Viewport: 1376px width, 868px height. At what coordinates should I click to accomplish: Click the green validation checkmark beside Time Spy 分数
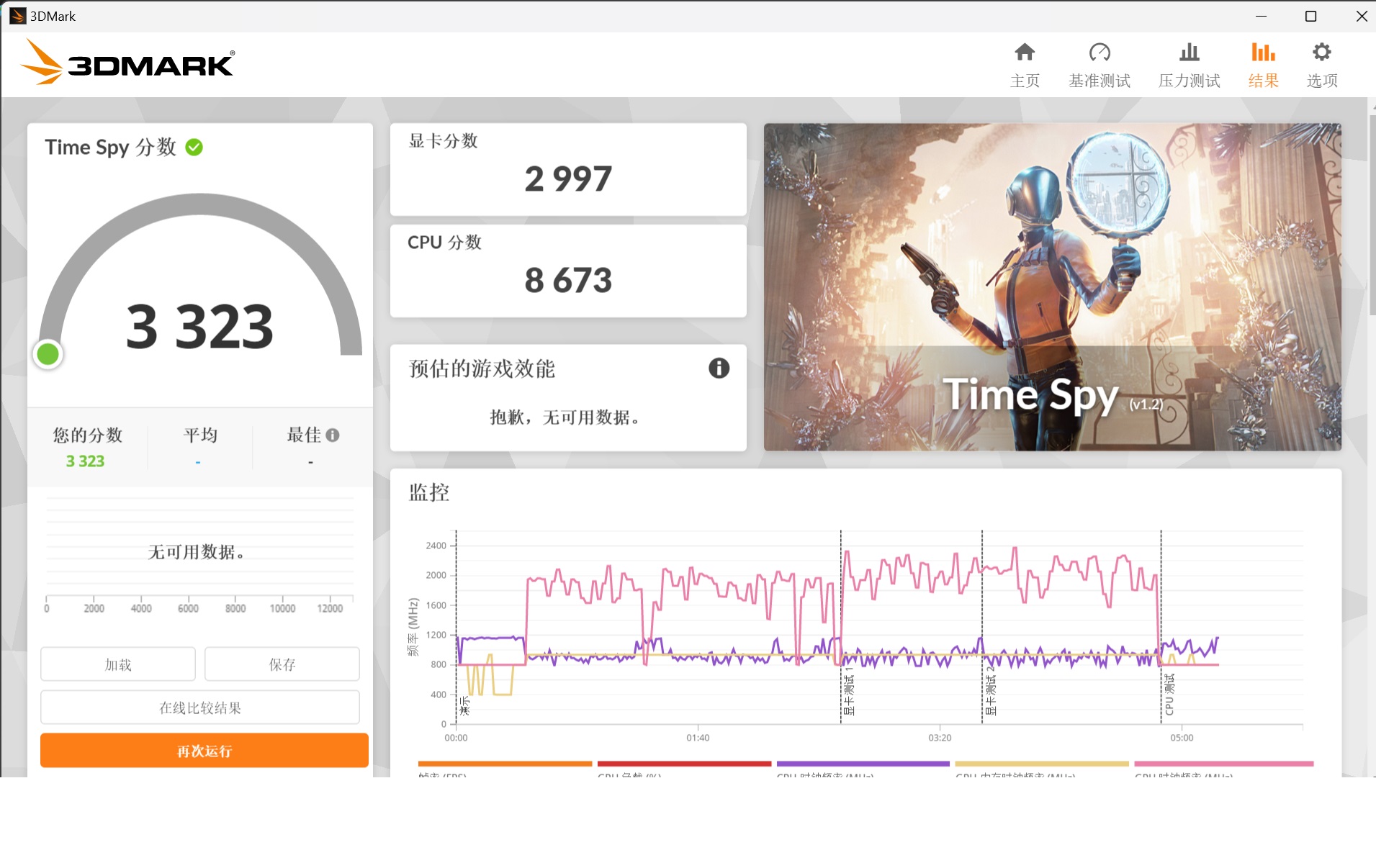(x=194, y=147)
